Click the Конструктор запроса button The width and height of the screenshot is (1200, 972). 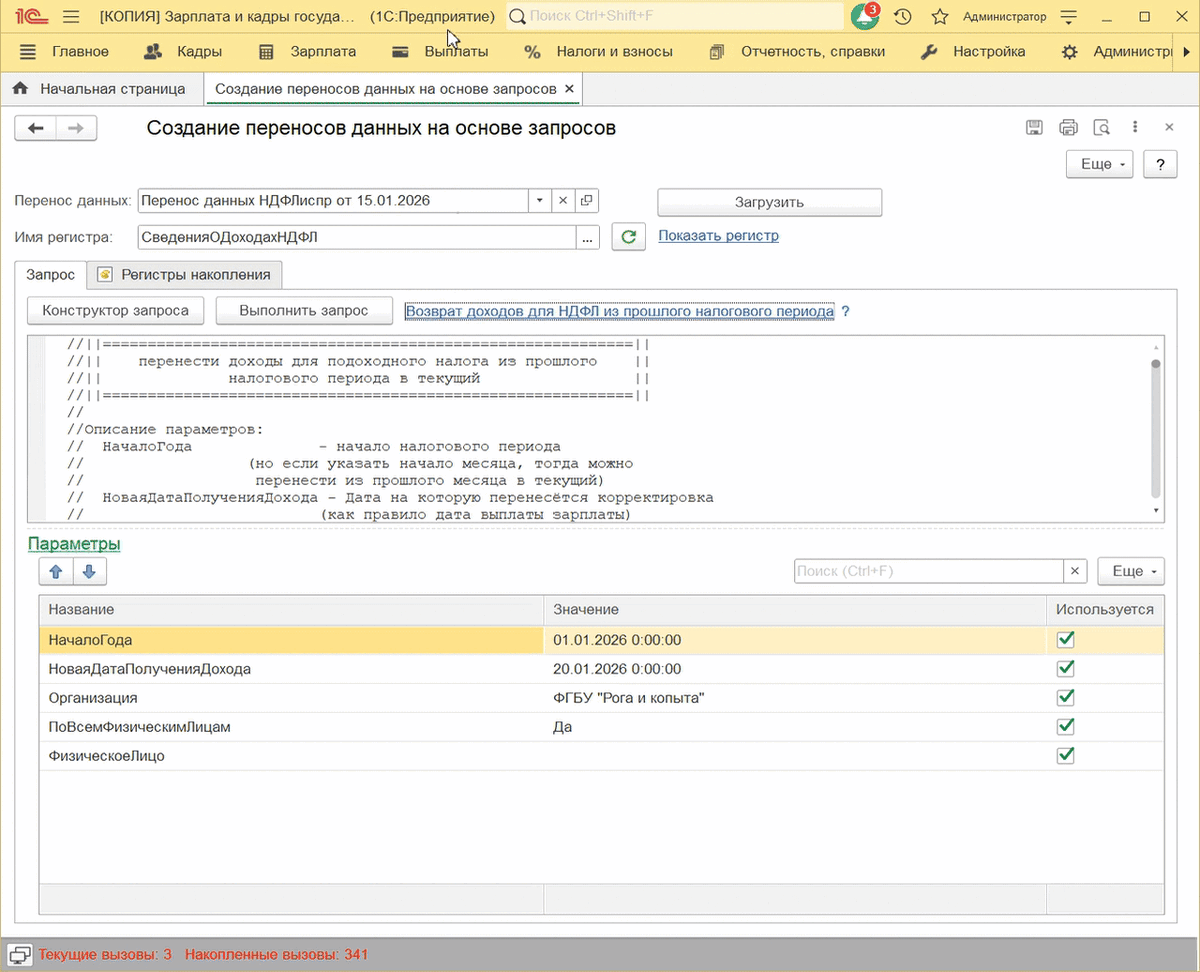pyautogui.click(x=116, y=311)
